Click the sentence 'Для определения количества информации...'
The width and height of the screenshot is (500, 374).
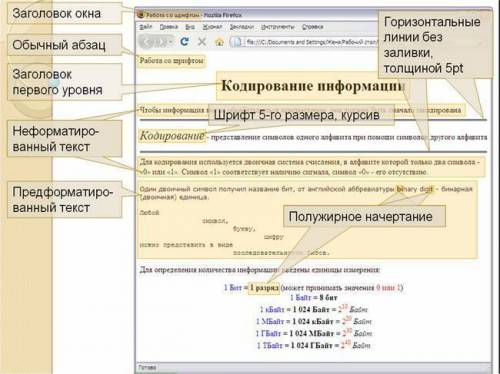259,270
